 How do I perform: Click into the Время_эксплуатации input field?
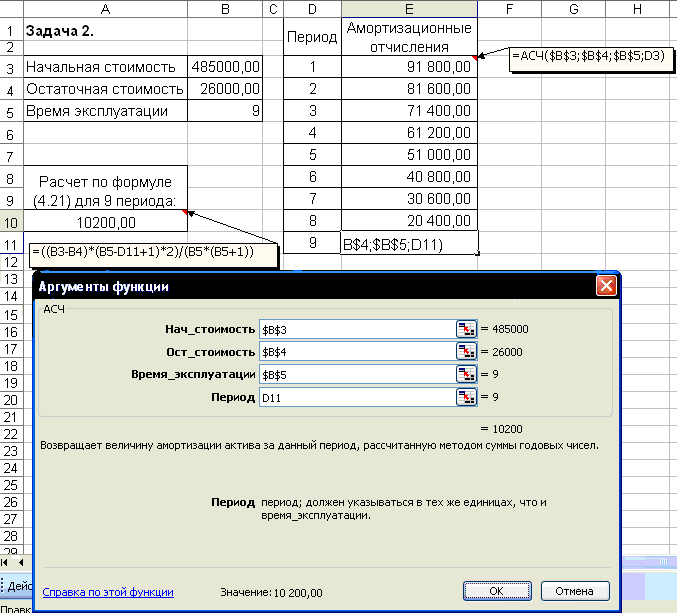click(357, 374)
